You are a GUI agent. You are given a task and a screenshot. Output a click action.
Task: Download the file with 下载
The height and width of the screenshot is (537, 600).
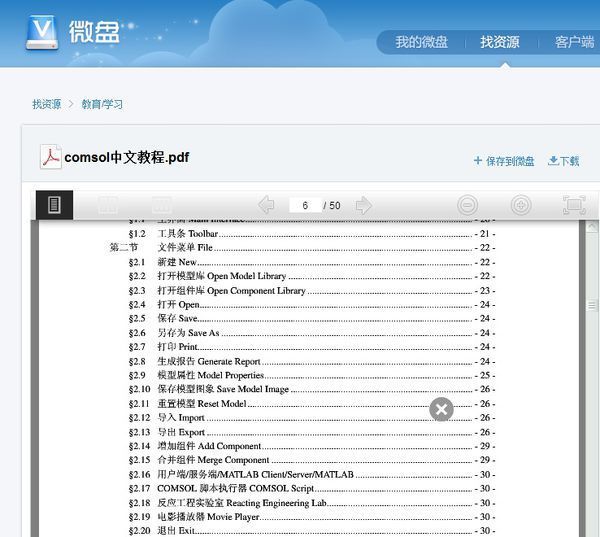click(563, 161)
